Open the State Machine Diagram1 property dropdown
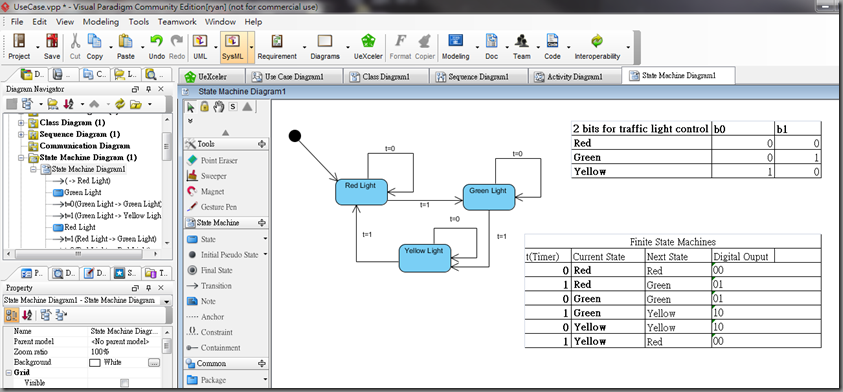Viewport: 843px width, 392px height. point(167,301)
